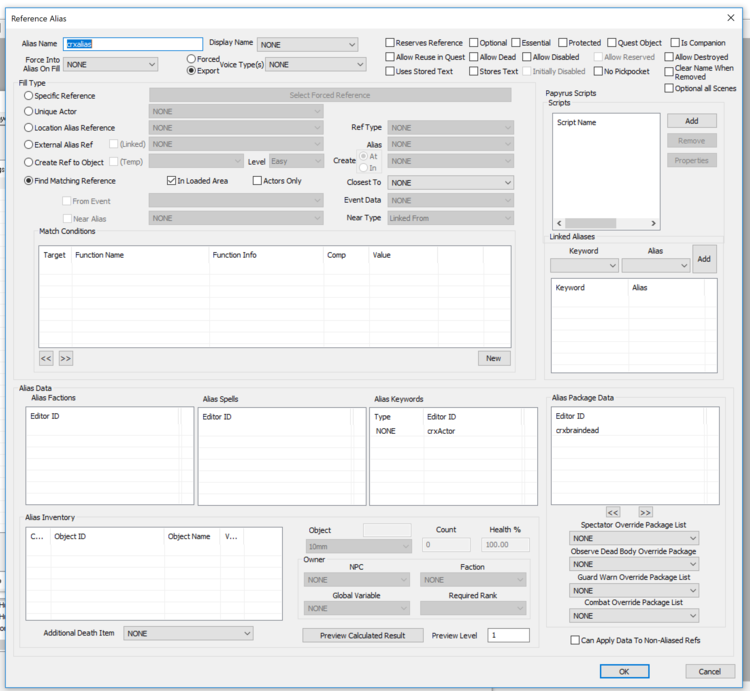Click the Preview Level input field
The height and width of the screenshot is (691, 750).
(x=508, y=636)
